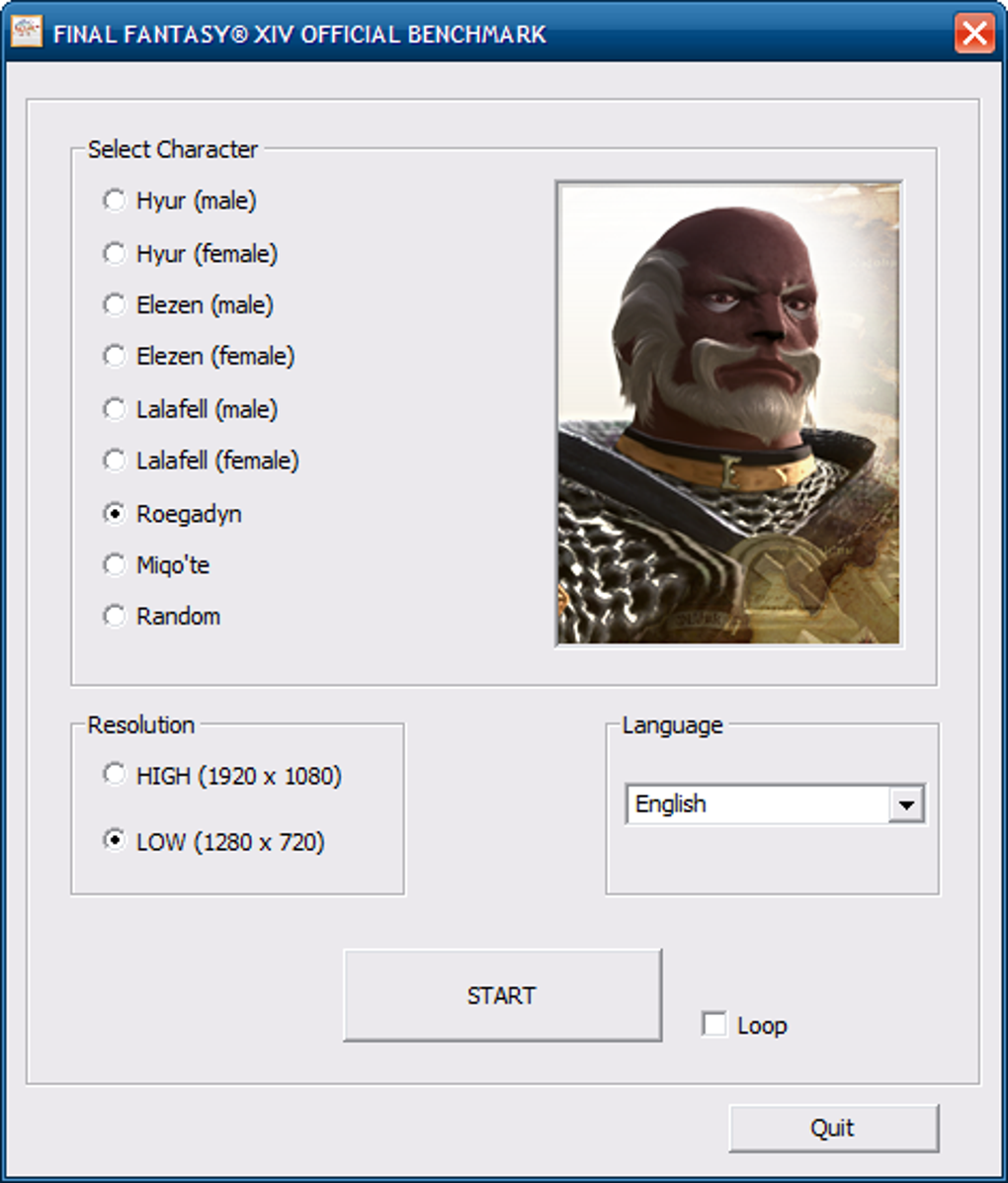Select the Hyur (female) character option
The width and height of the screenshot is (1008, 1183).
(114, 253)
